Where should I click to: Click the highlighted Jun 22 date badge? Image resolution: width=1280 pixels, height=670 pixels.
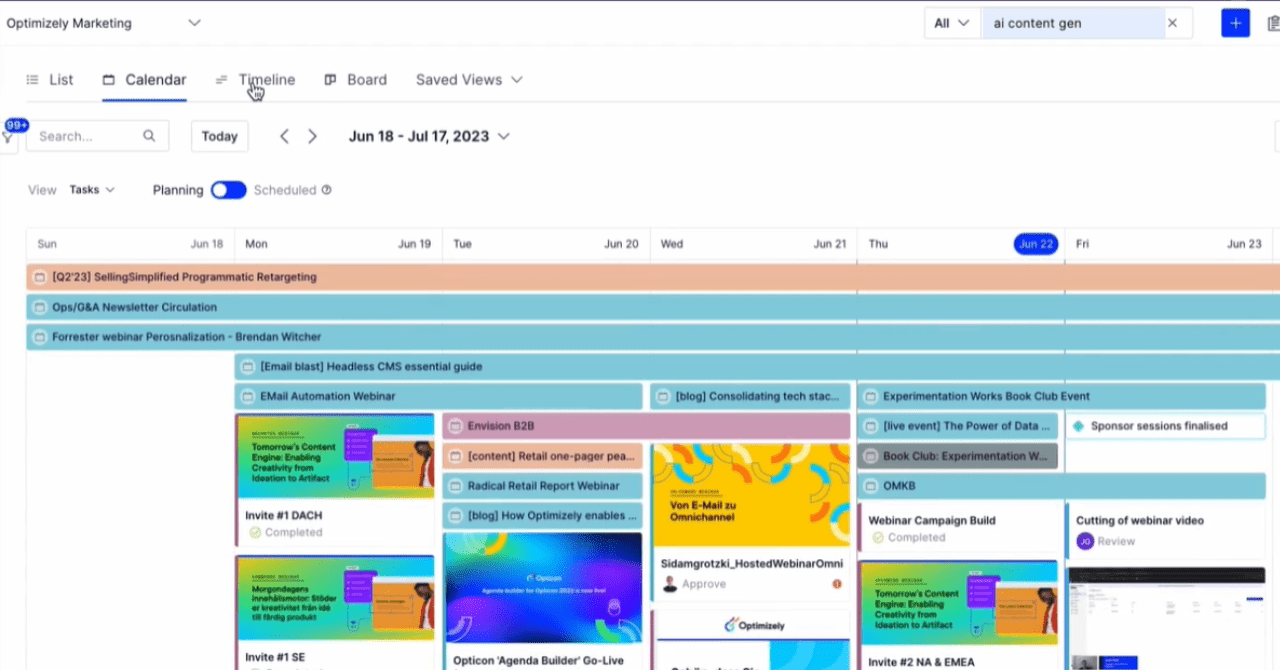1036,244
